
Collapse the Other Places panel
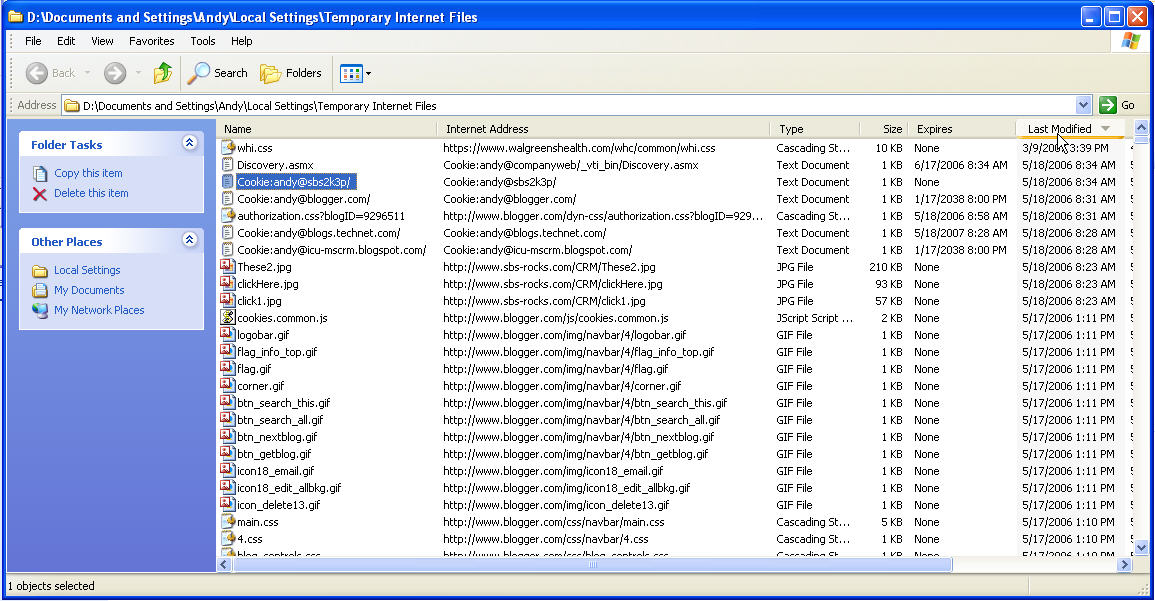pyautogui.click(x=189, y=239)
